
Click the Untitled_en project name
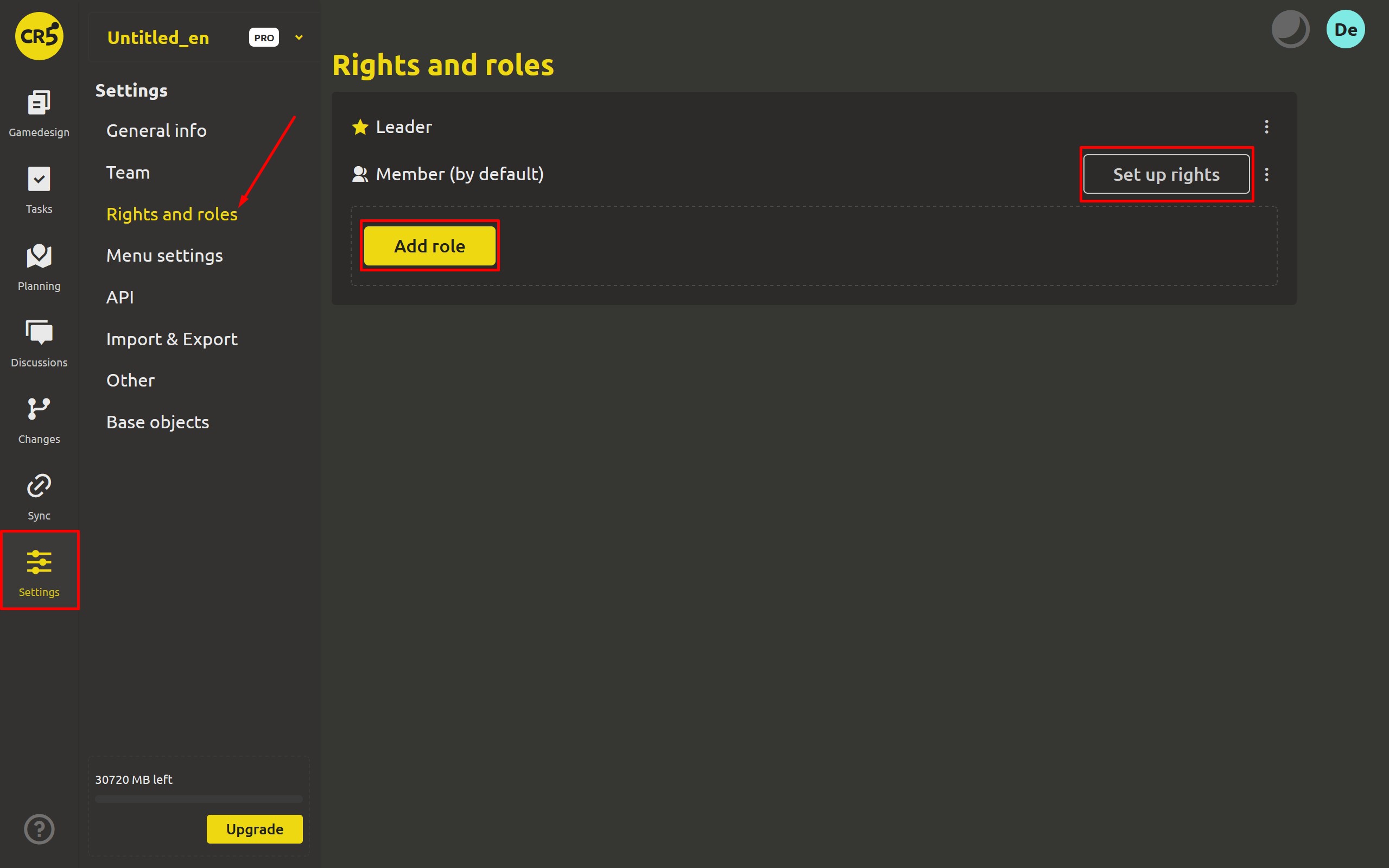158,38
